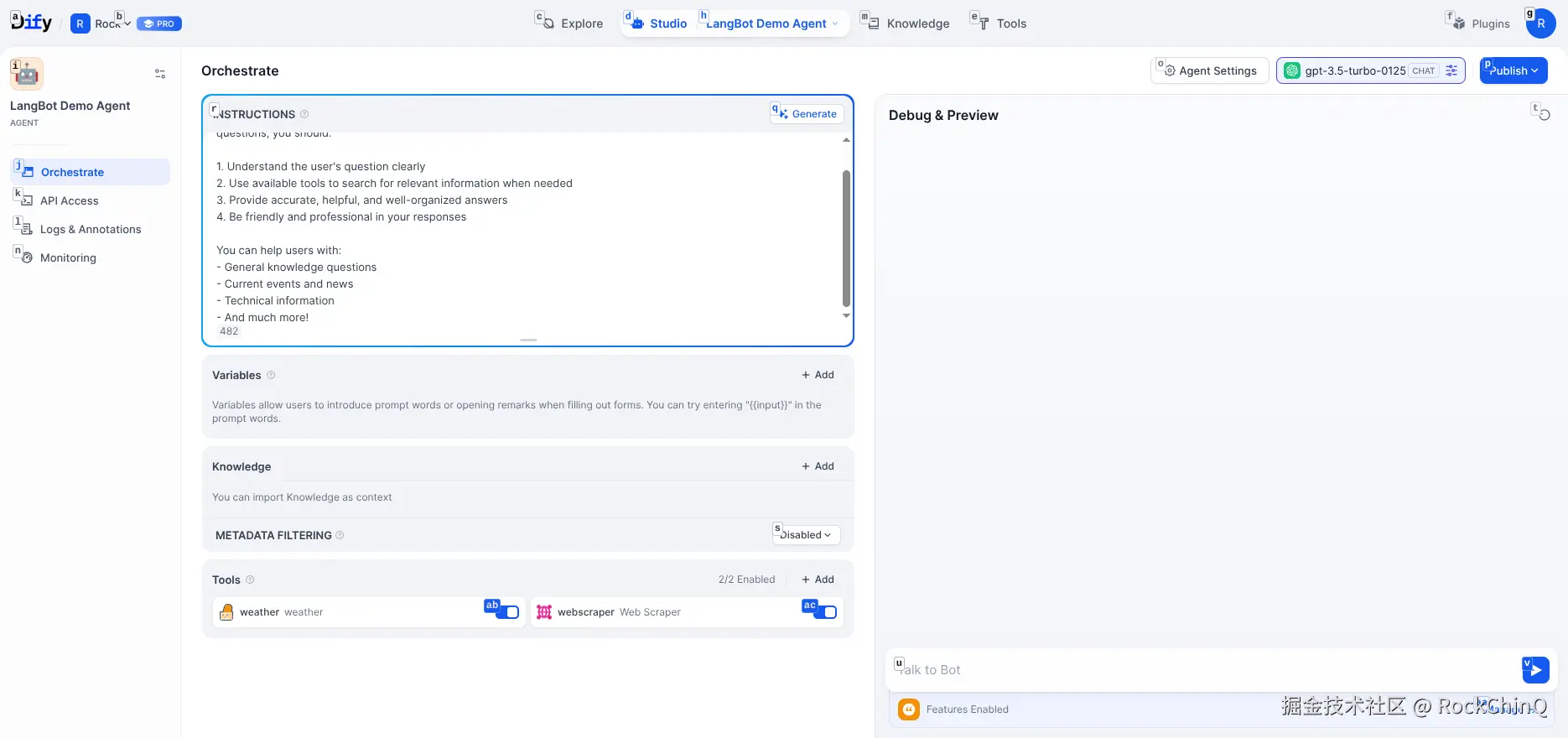Add a new tool
This screenshot has width=1568, height=738.
click(818, 579)
